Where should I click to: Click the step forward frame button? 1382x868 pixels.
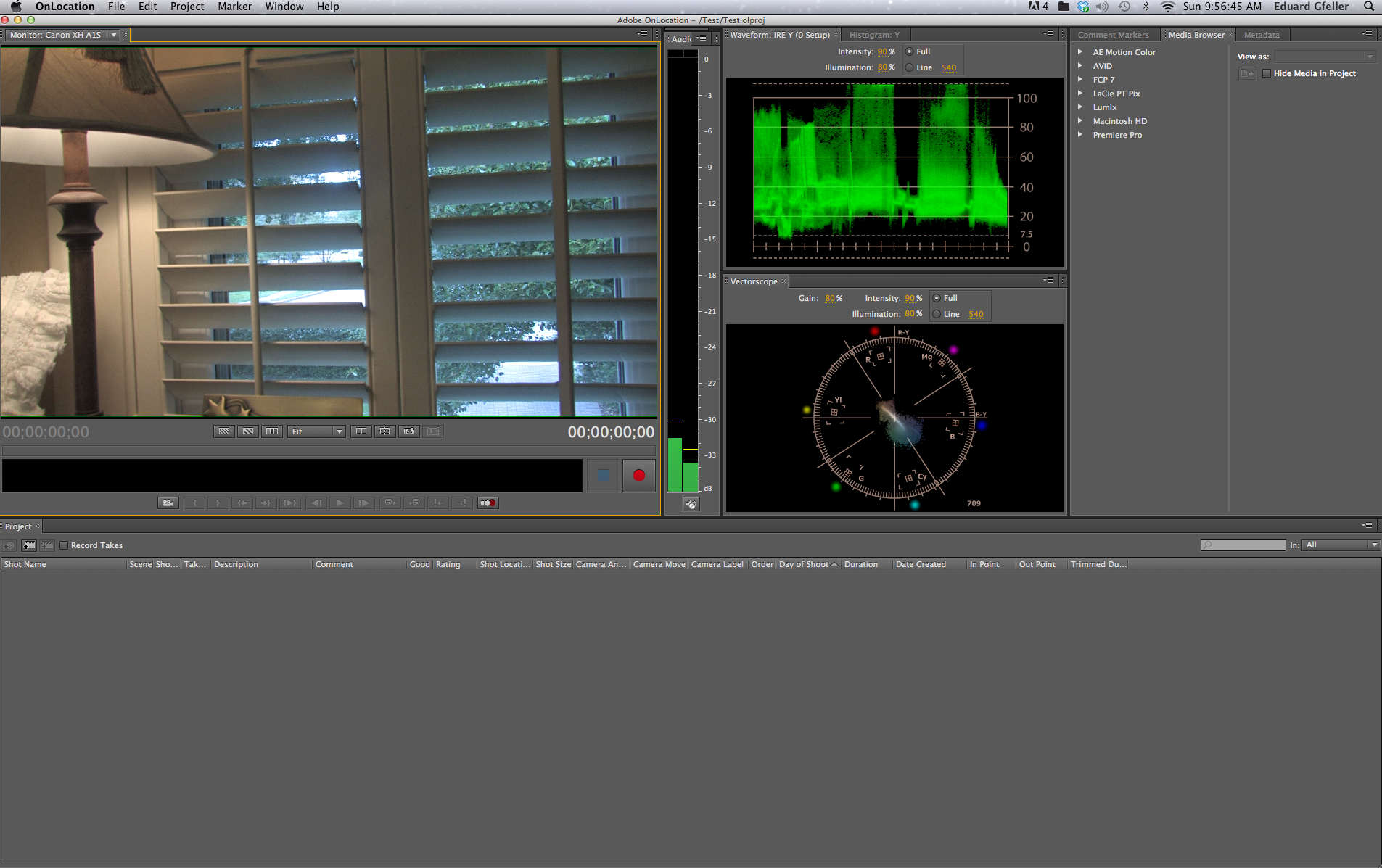click(x=363, y=503)
